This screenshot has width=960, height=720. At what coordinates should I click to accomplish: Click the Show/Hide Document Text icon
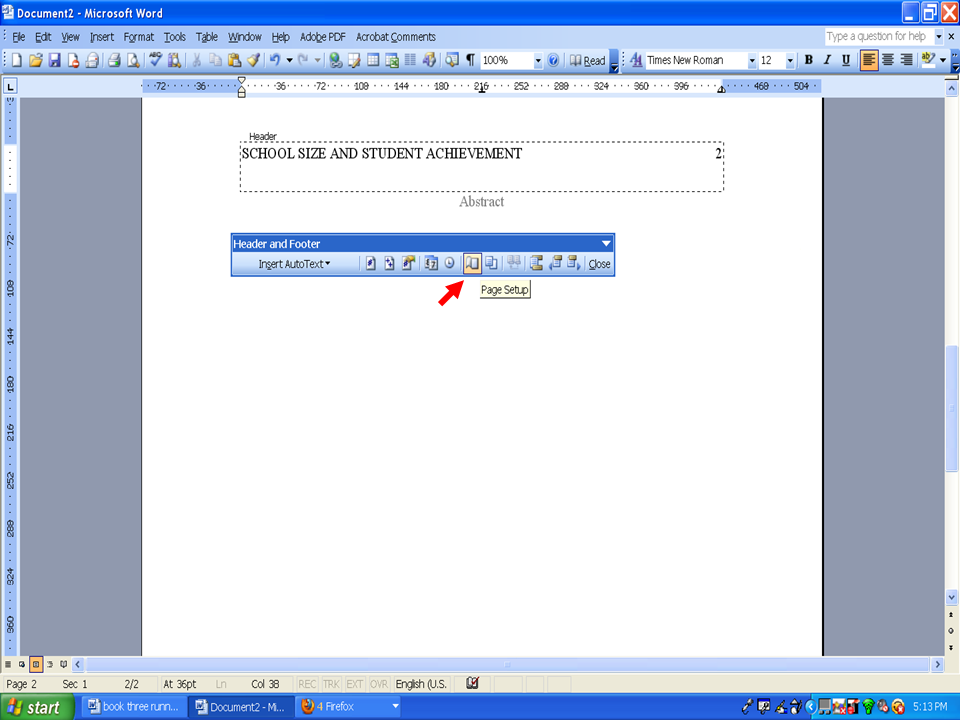[491, 264]
